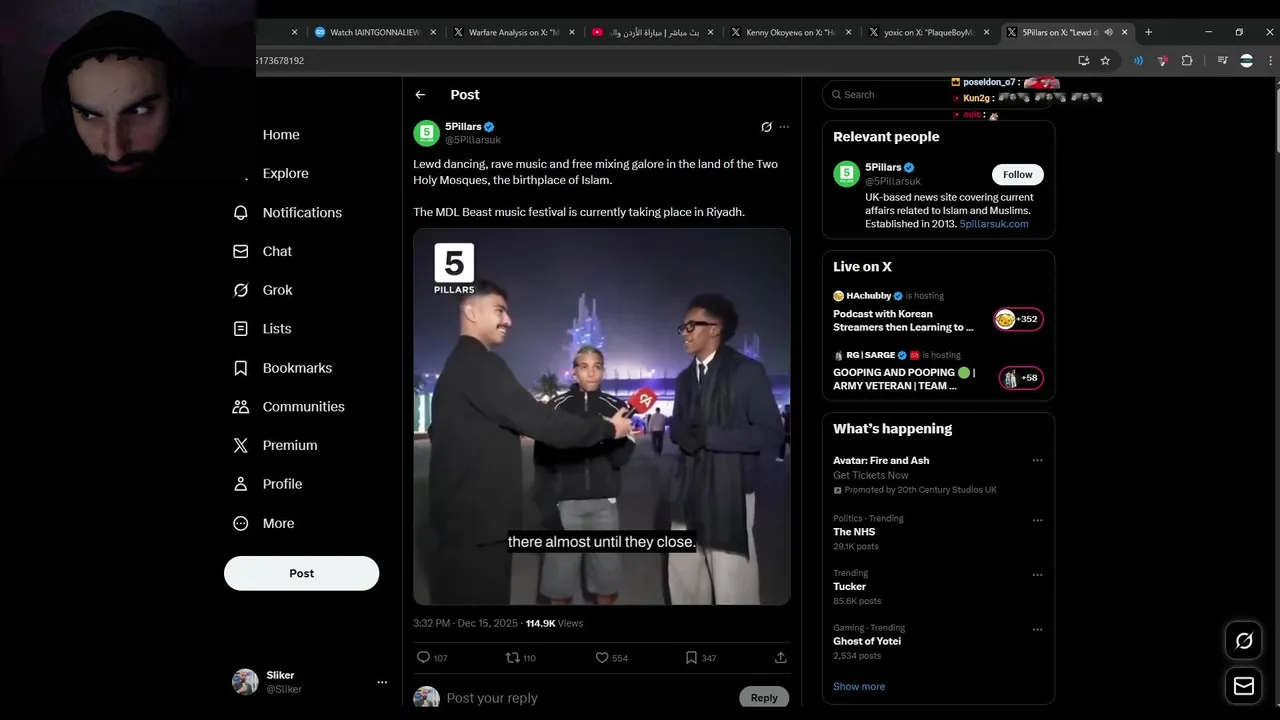Image resolution: width=1280 pixels, height=720 pixels.
Task: Open The NHS trending topic
Action: tap(854, 532)
